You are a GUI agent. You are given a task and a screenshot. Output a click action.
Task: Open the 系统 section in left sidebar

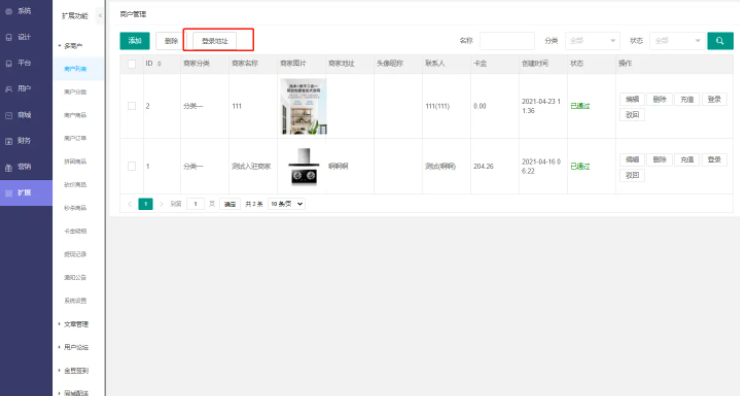19,11
